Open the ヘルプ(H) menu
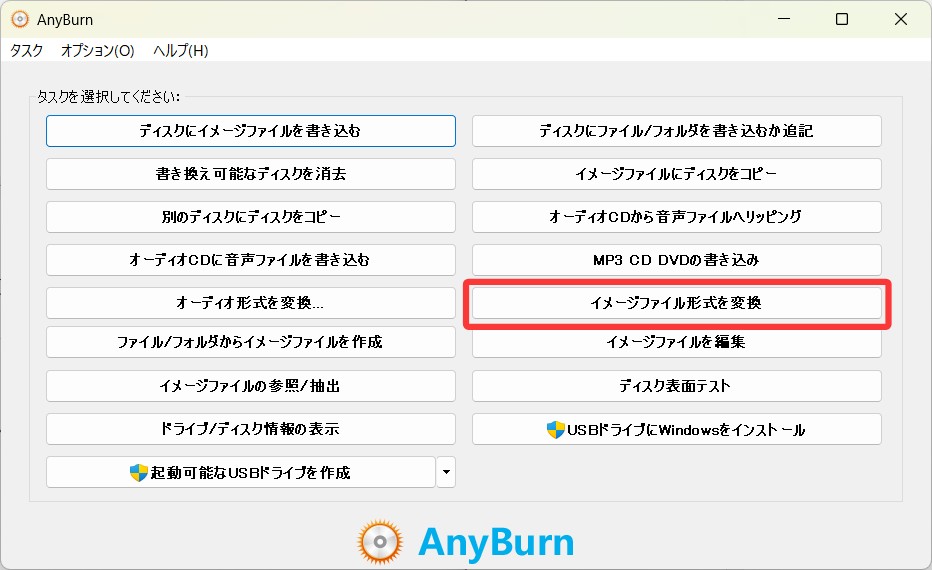The height and width of the screenshot is (570, 932). coord(181,51)
